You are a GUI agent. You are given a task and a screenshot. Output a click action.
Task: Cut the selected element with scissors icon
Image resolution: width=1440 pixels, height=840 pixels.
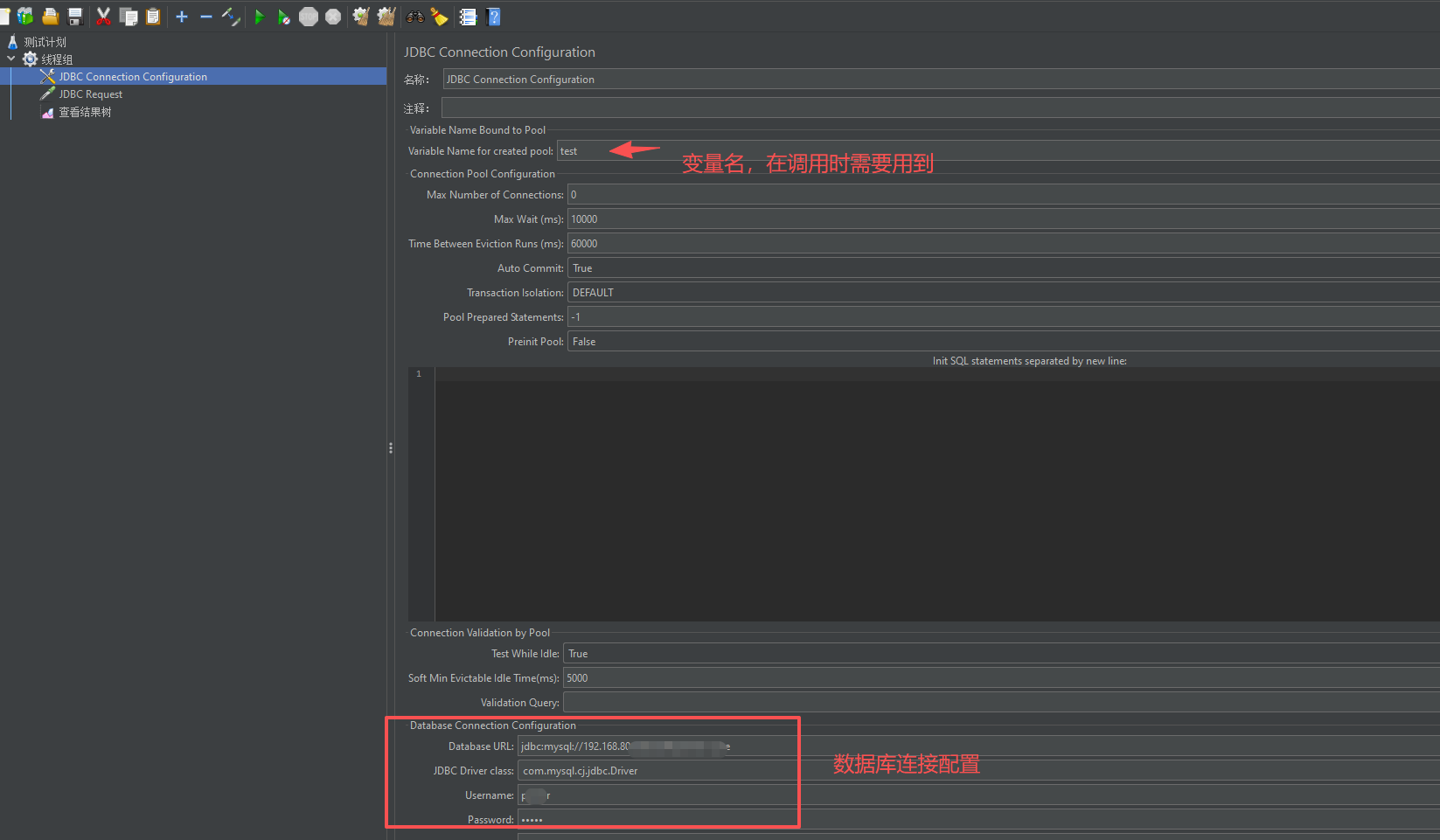click(103, 17)
